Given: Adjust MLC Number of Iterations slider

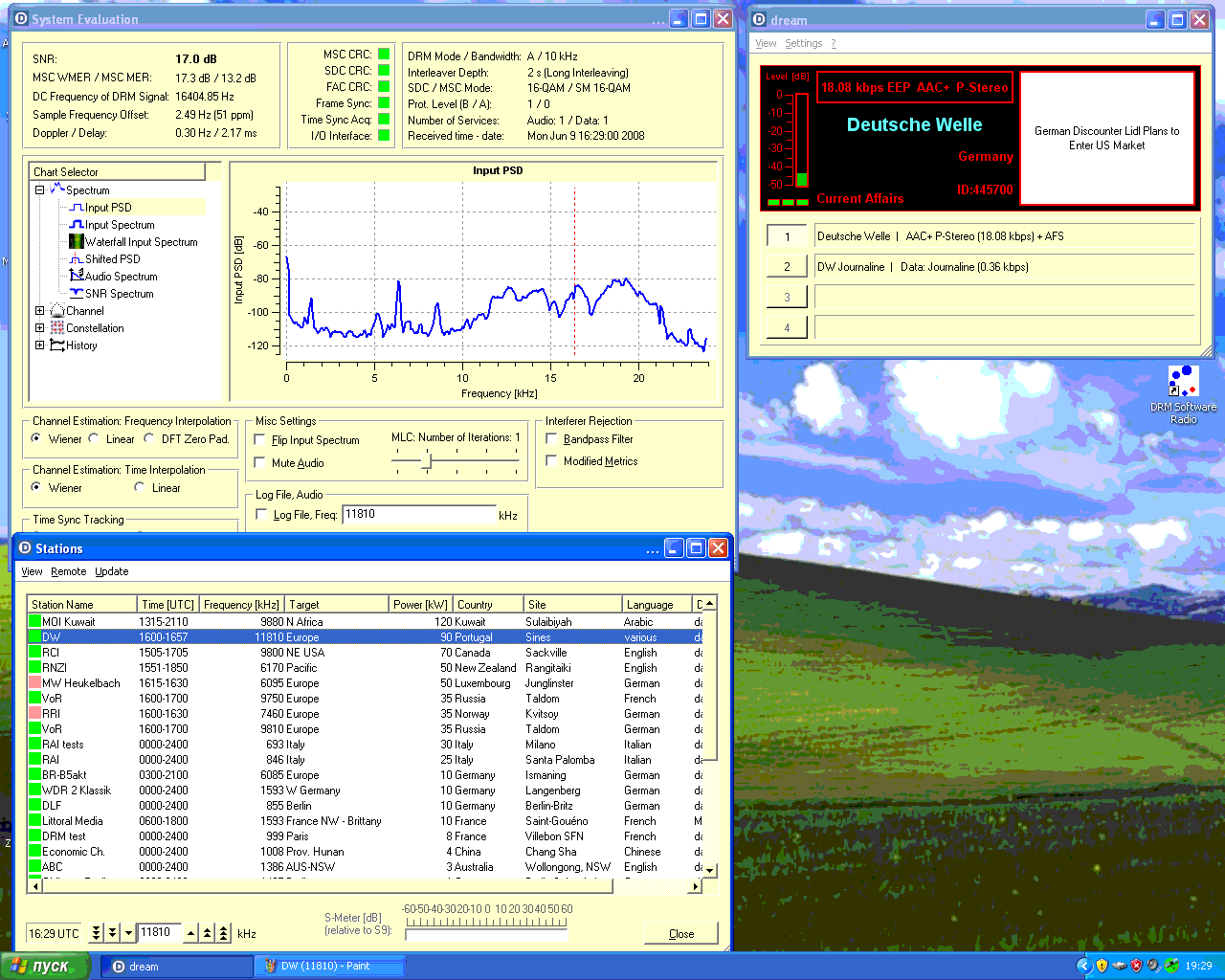Looking at the screenshot, I should pos(427,461).
